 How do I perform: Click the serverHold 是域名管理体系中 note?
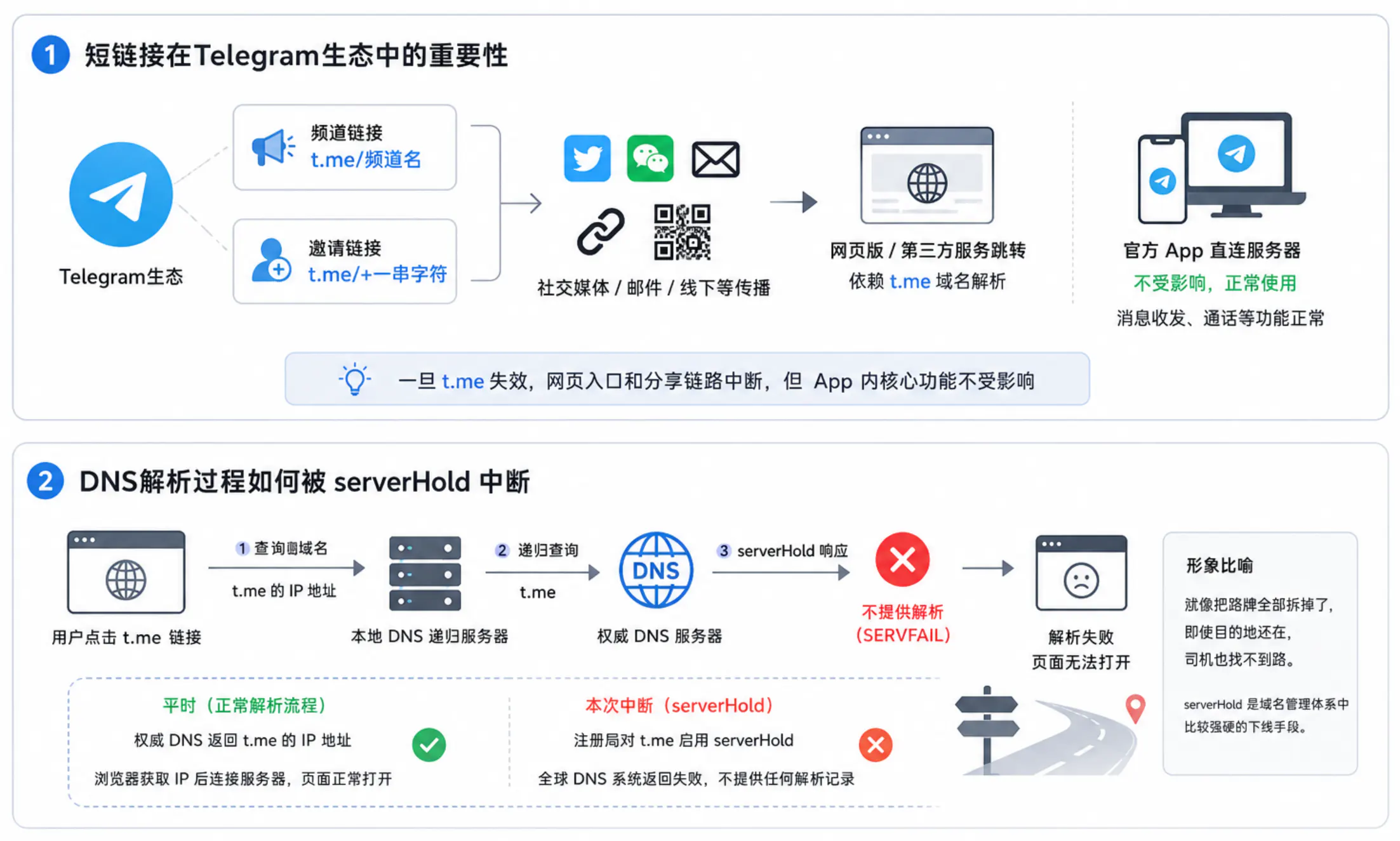1266,704
